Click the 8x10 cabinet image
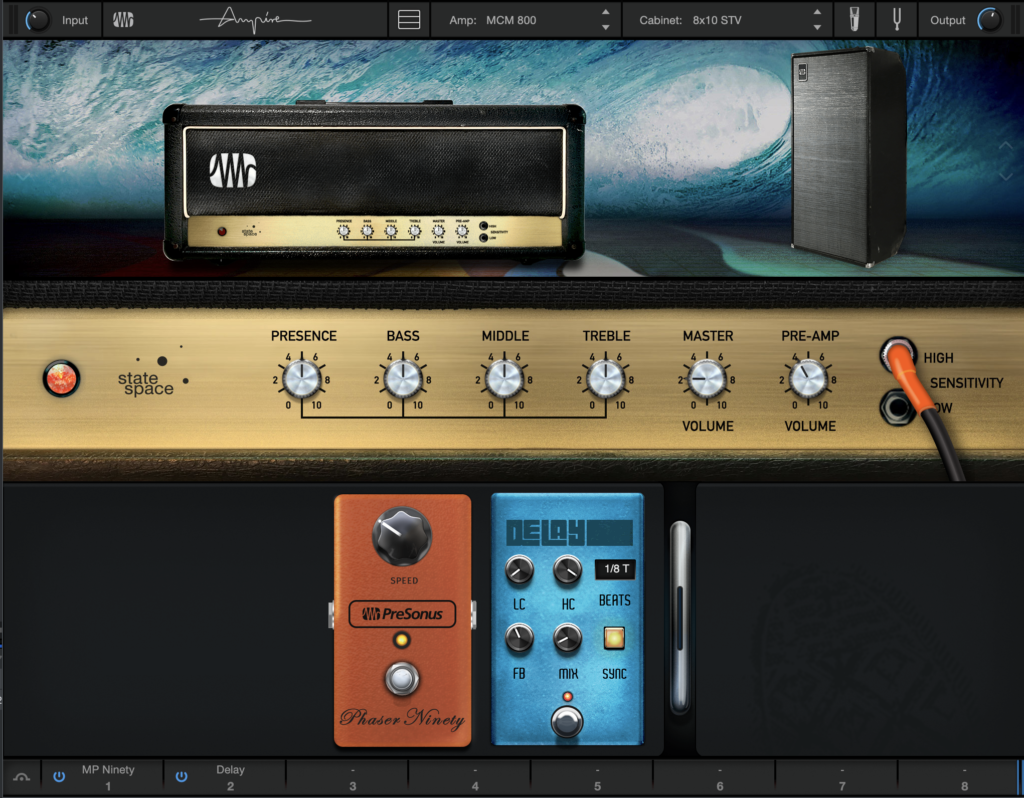Screen dimensions: 1024x798 pos(848,156)
